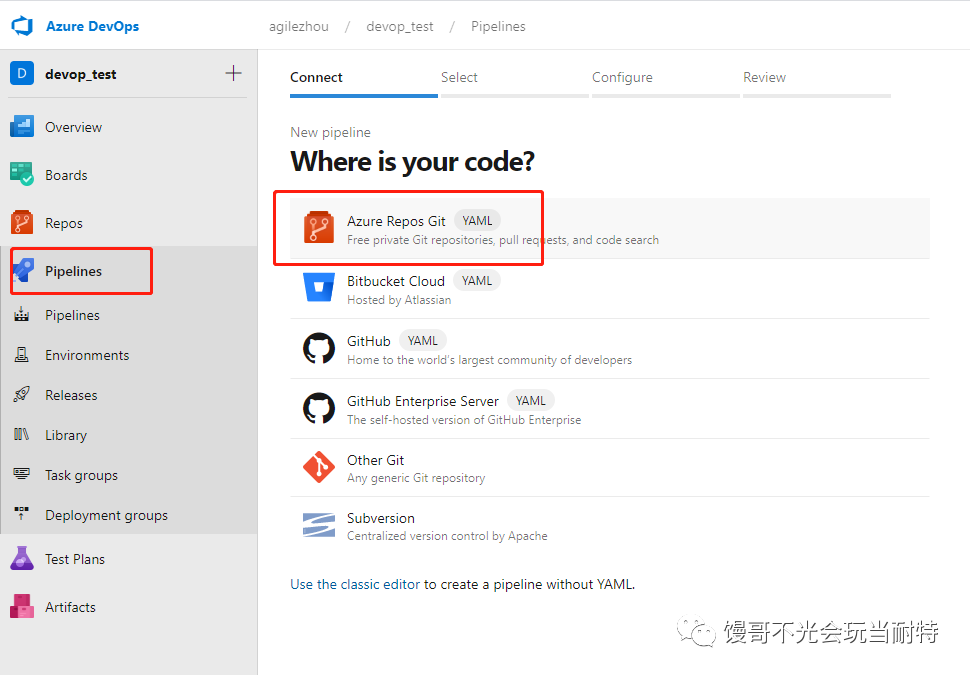Click the YAML badge on GitHub Enterprise Server row
This screenshot has height=675, width=970.
(531, 401)
